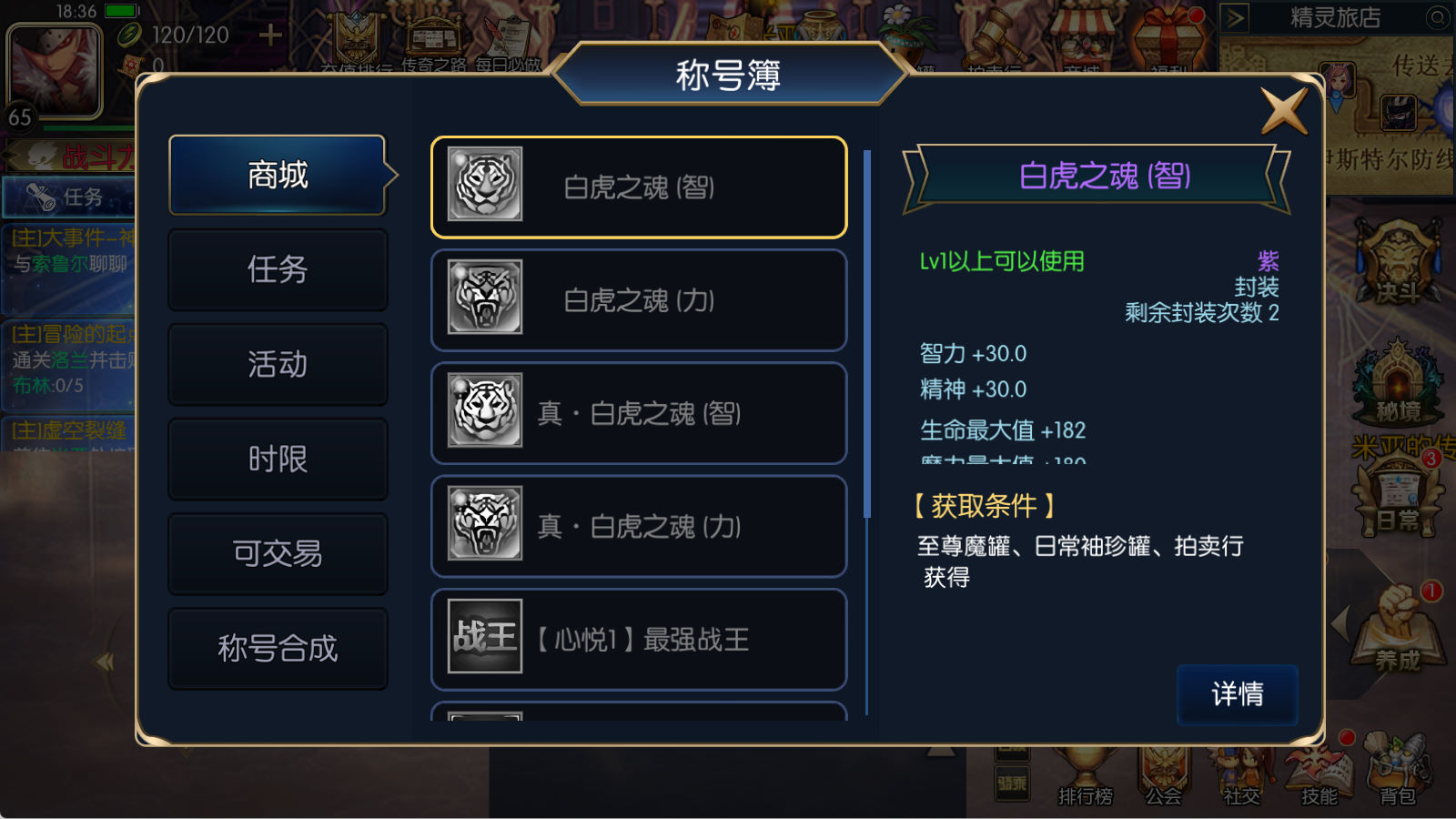
Task: Select the 最强战王 title icon
Action: 485,636
